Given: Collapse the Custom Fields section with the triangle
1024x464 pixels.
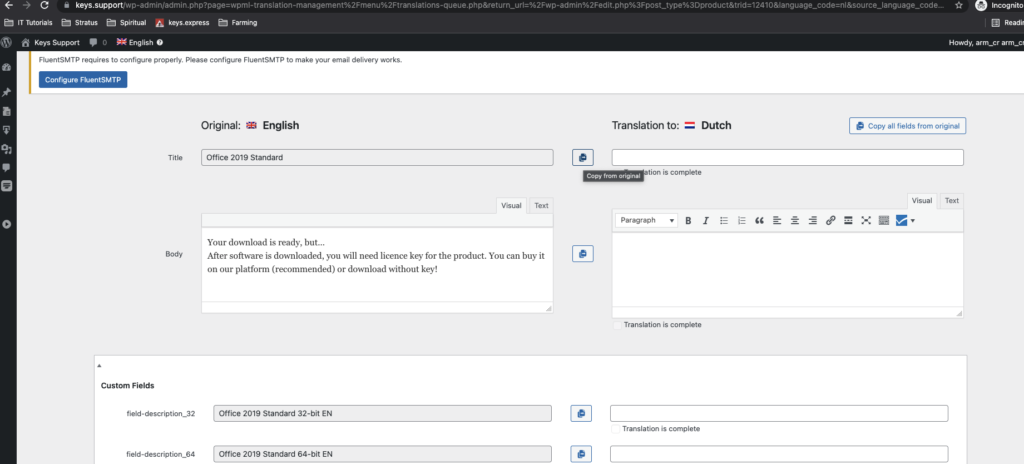Looking at the screenshot, I should point(100,367).
